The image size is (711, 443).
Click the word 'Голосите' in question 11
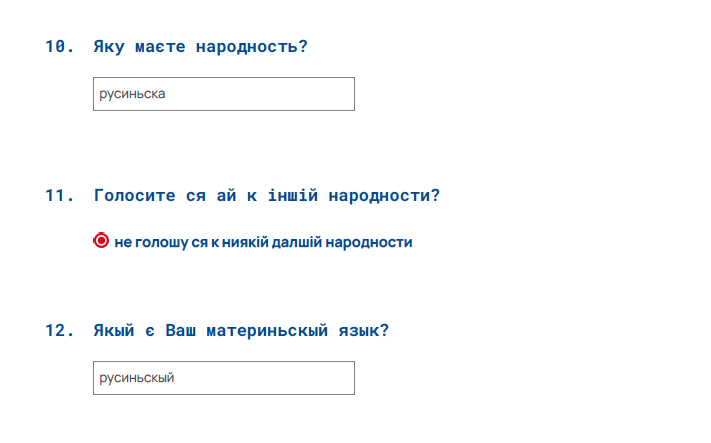pos(134,195)
